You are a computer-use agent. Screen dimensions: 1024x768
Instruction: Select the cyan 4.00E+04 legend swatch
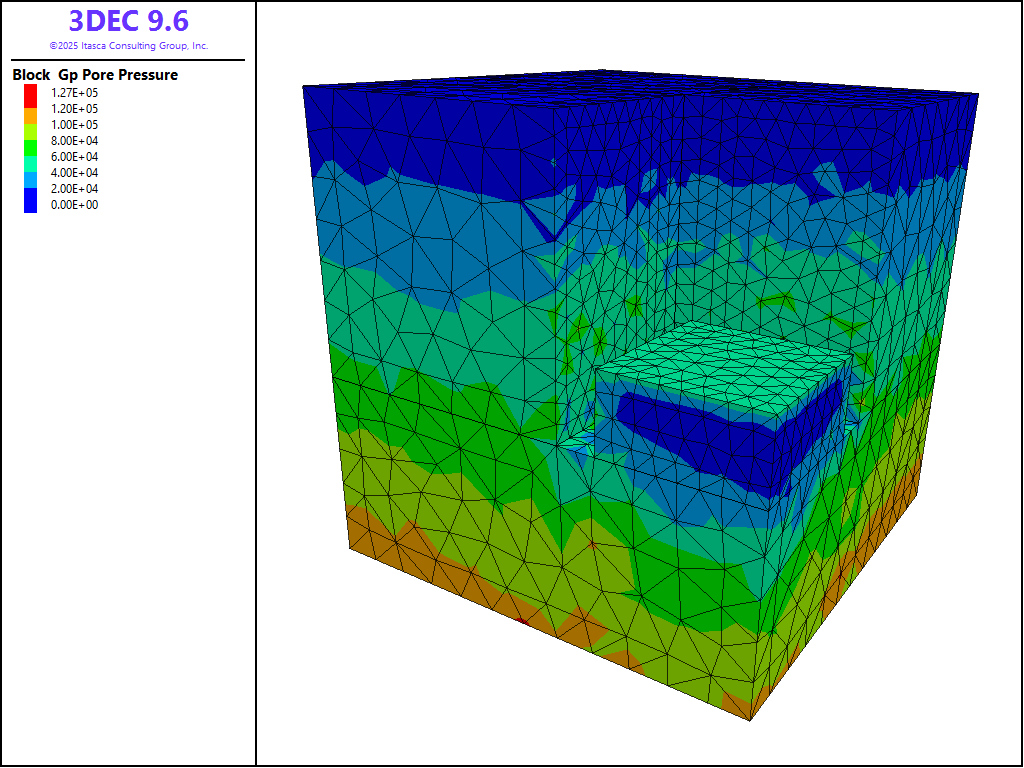(30, 165)
